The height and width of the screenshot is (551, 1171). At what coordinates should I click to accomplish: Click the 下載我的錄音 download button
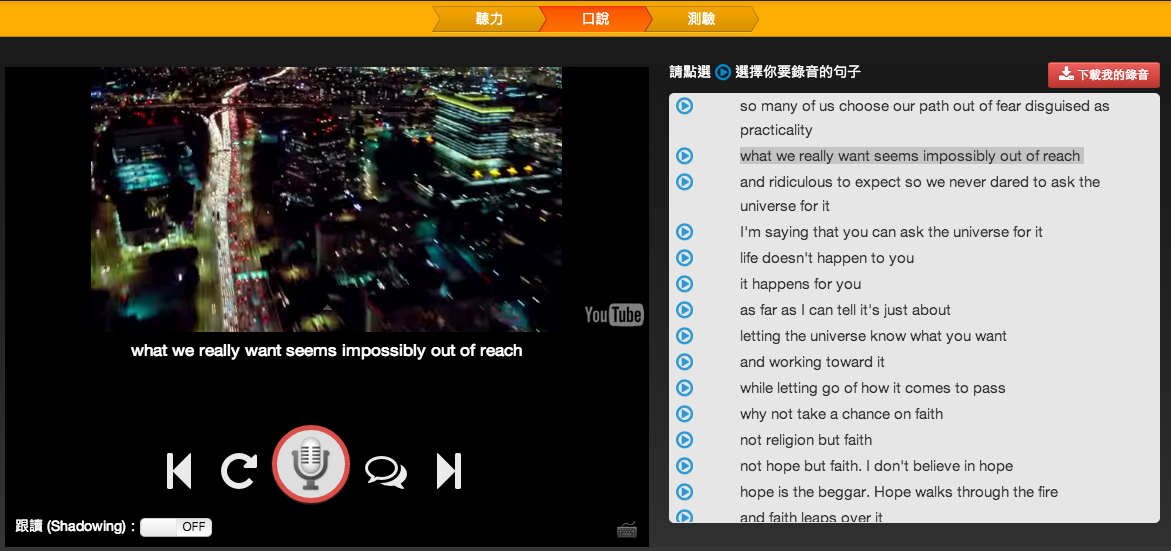[1104, 75]
